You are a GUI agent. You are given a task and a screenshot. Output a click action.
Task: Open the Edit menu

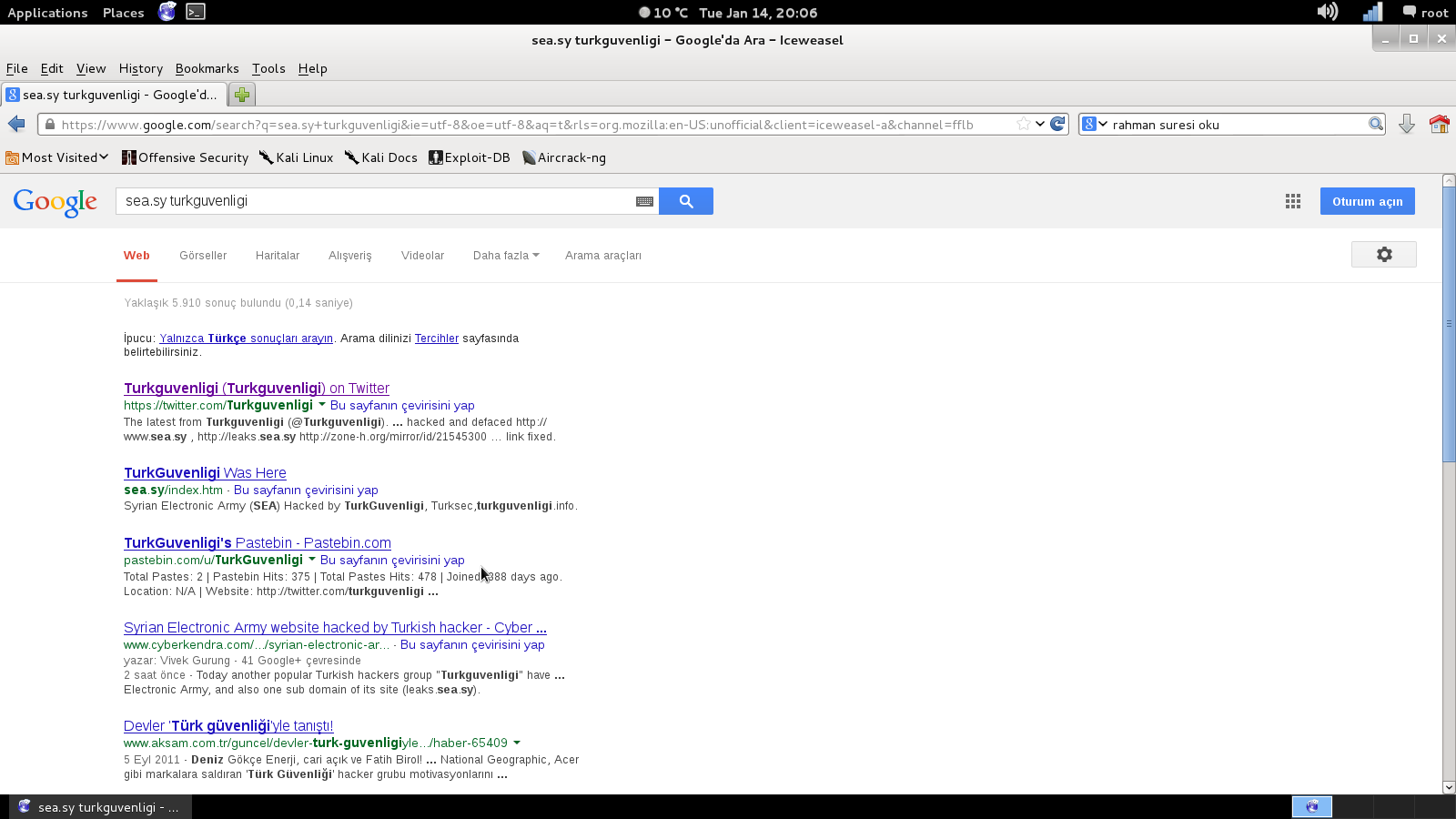[52, 68]
